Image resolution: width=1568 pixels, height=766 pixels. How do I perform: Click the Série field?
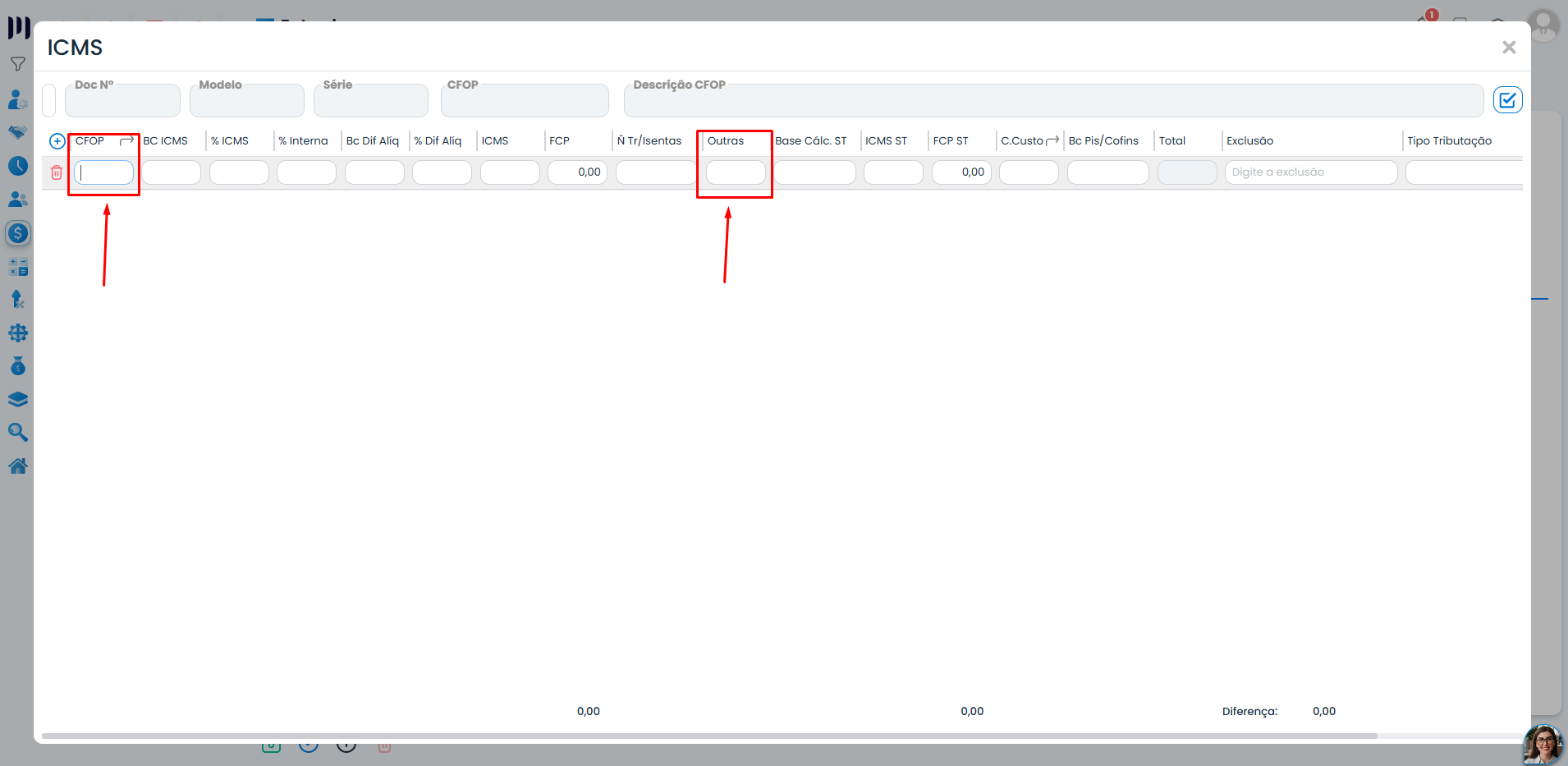point(371,100)
